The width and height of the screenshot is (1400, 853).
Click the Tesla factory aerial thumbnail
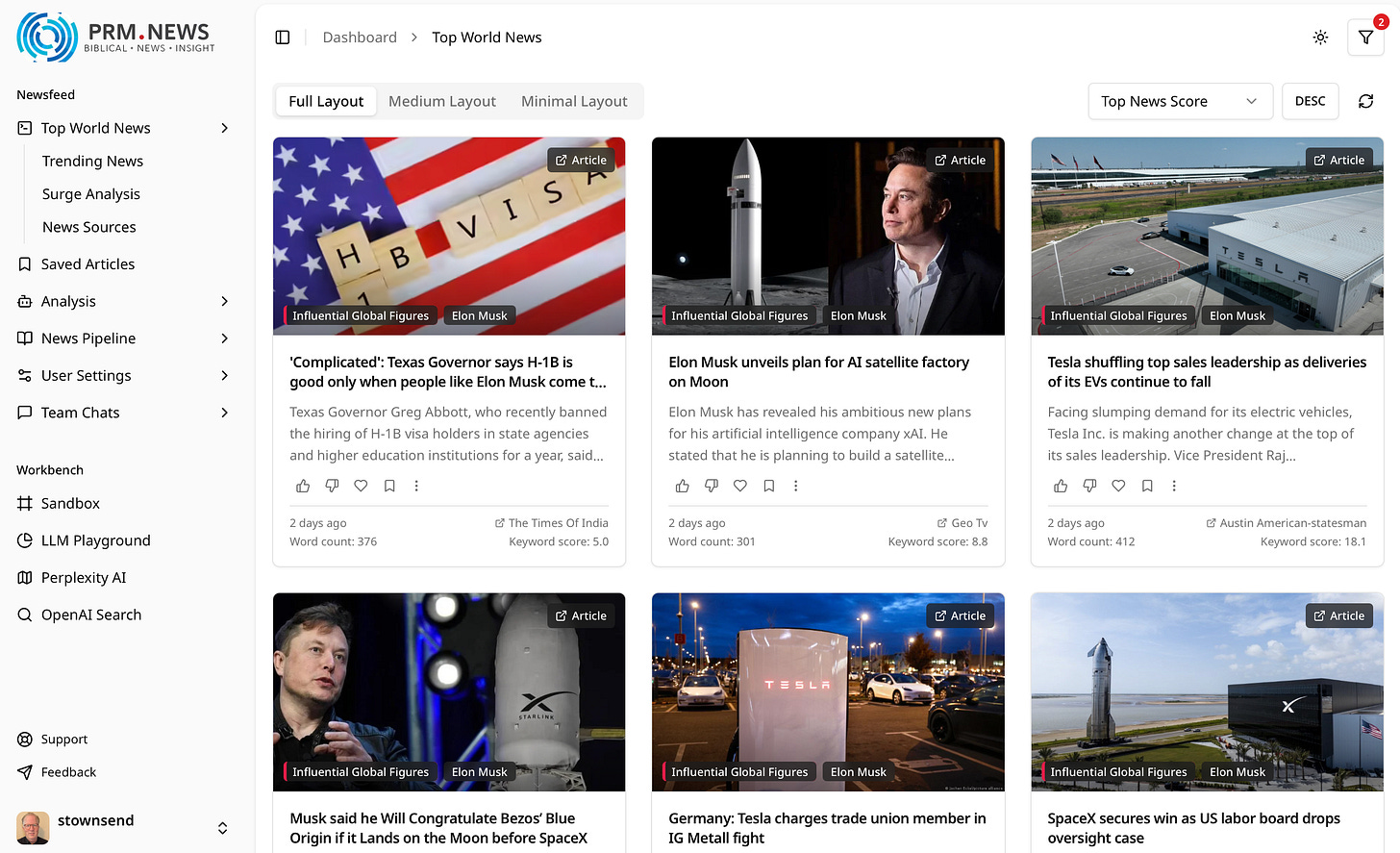[x=1207, y=236]
